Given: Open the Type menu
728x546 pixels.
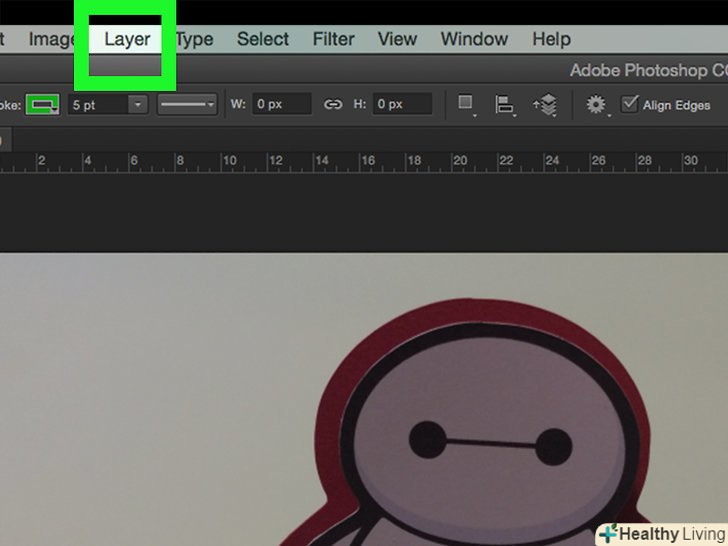Looking at the screenshot, I should pyautogui.click(x=194, y=40).
